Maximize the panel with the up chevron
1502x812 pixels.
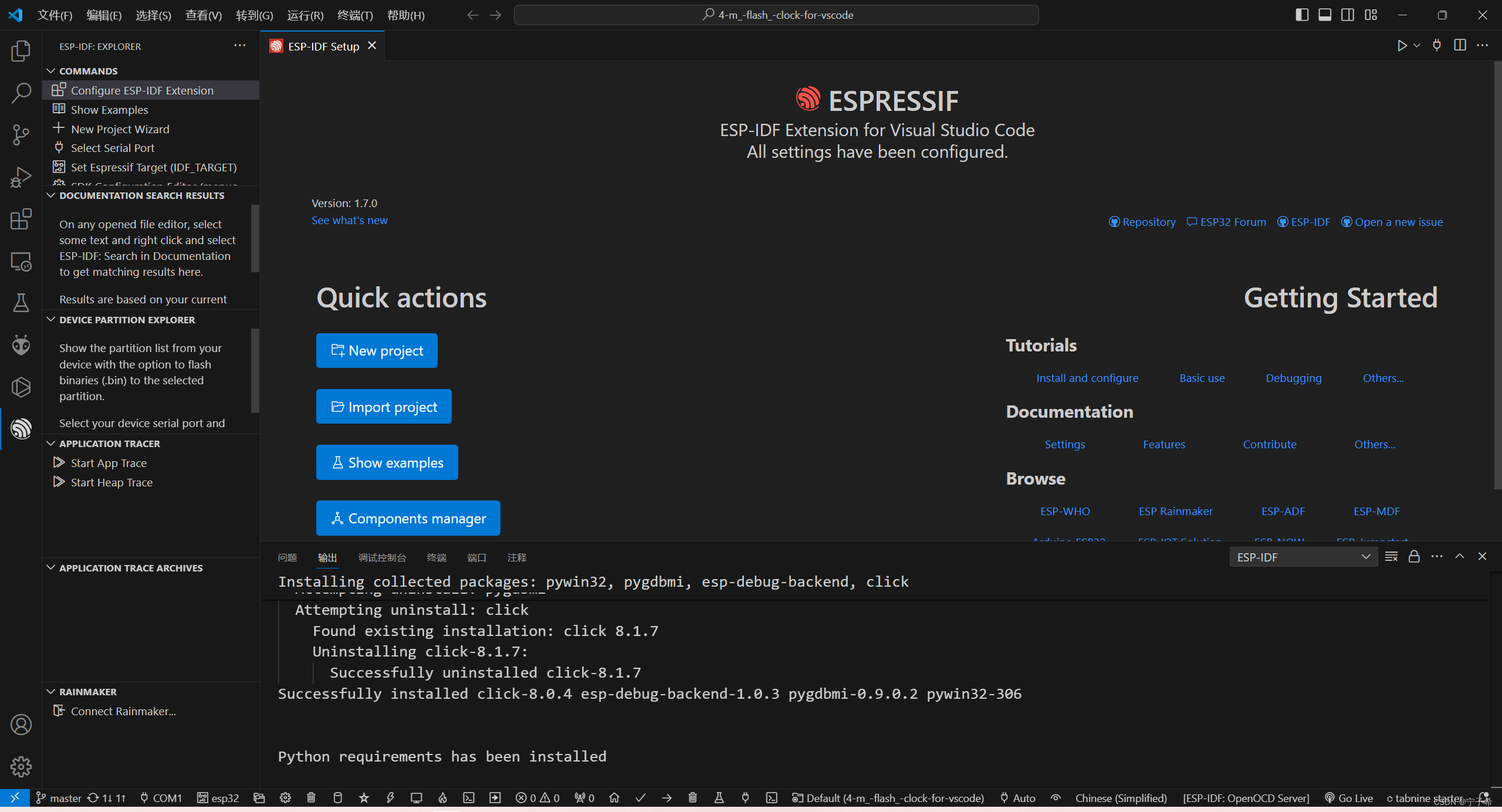point(1460,557)
